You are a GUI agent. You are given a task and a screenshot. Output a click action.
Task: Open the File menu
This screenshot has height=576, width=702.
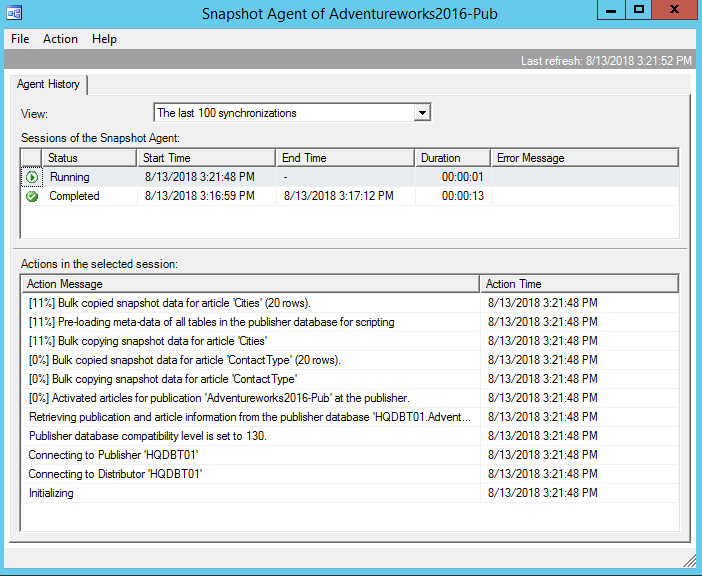pos(20,39)
